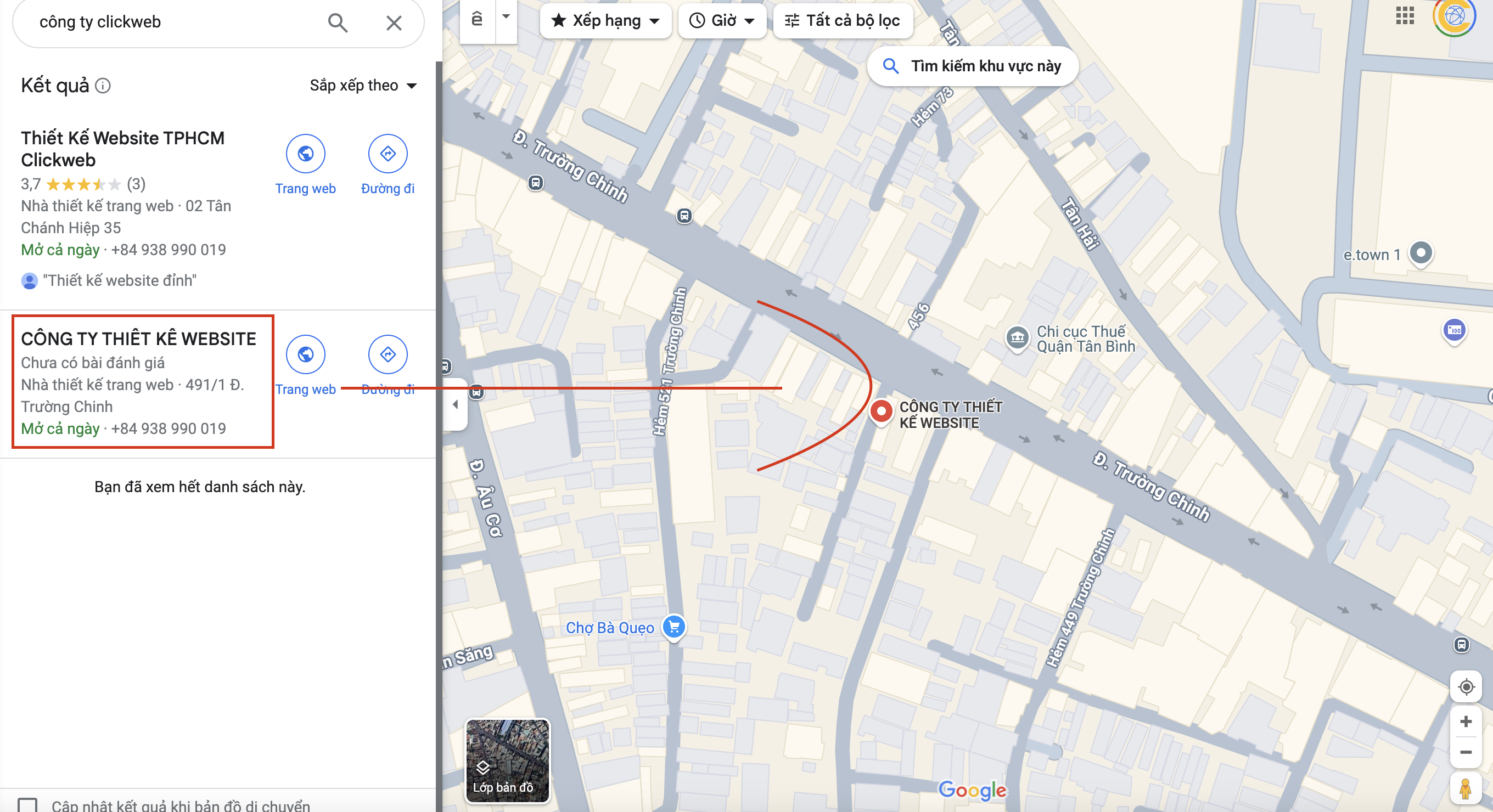Click Chợ Bà Quẹo shopping marker
1493x812 pixels.
coord(673,627)
